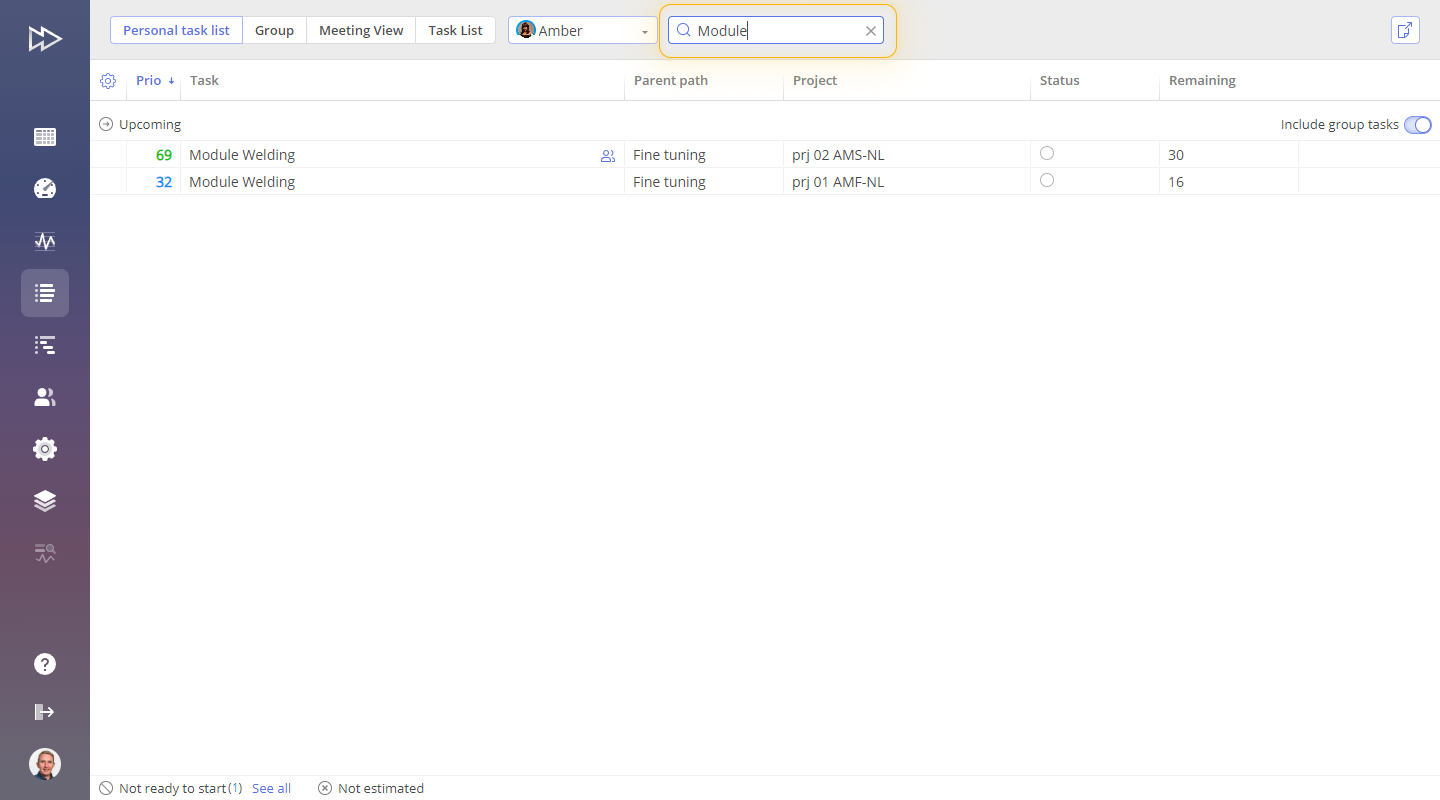Open the settings gear in sidebar
This screenshot has height=800, width=1440.
tap(45, 449)
